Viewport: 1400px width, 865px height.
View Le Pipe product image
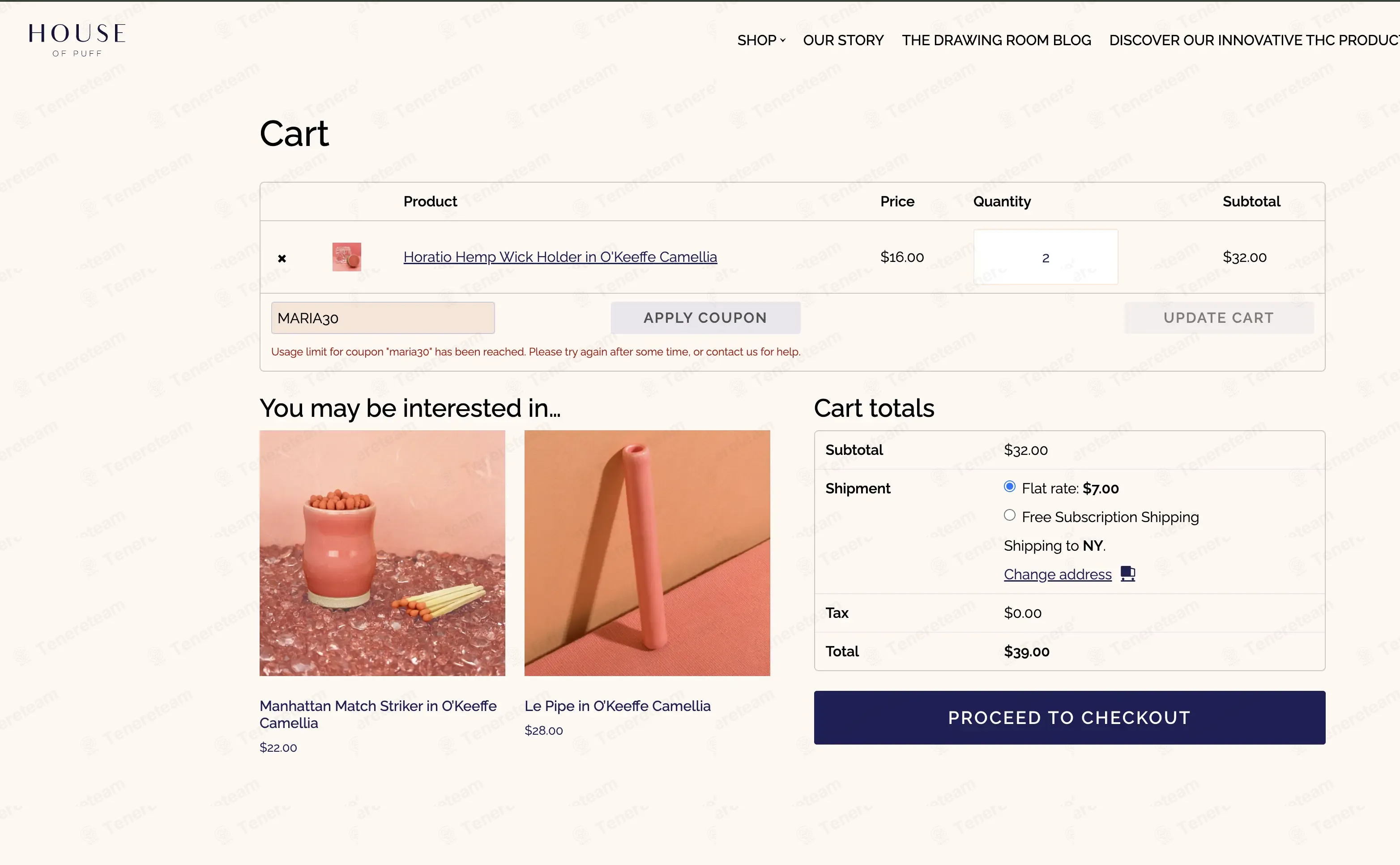pos(647,552)
